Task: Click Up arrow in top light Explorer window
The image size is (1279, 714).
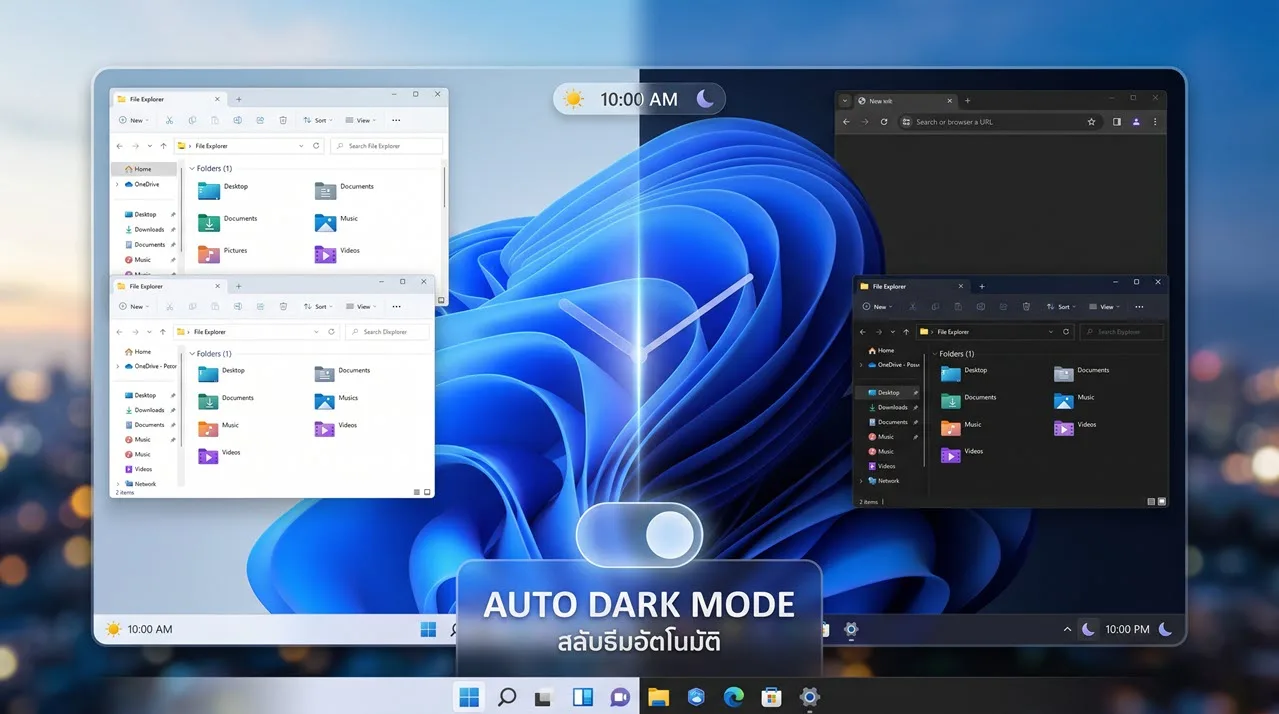Action: 163,146
